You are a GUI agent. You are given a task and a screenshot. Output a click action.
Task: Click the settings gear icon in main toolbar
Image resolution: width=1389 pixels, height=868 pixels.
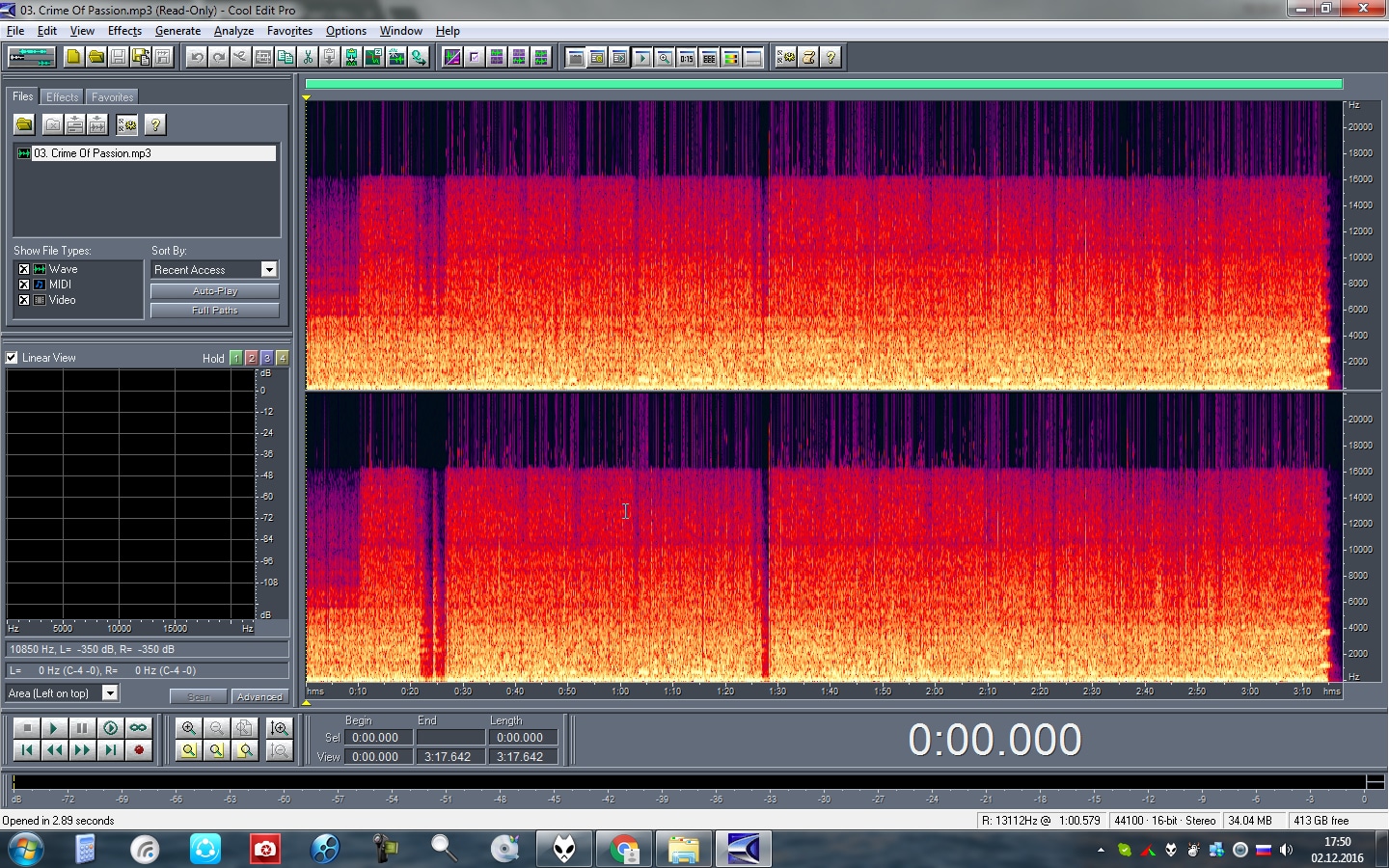tap(786, 57)
